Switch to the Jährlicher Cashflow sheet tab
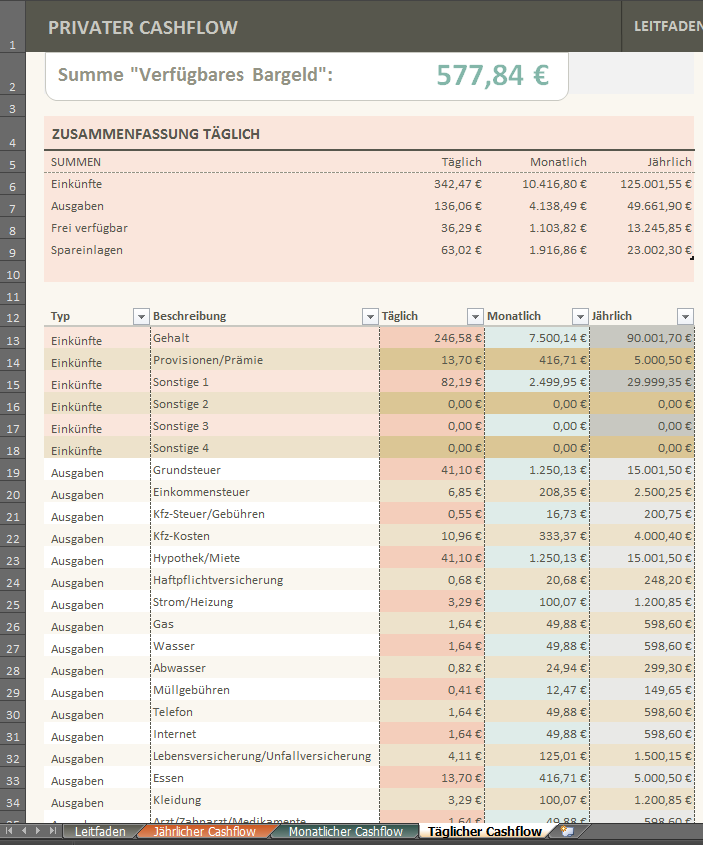This screenshot has width=703, height=845. point(205,832)
